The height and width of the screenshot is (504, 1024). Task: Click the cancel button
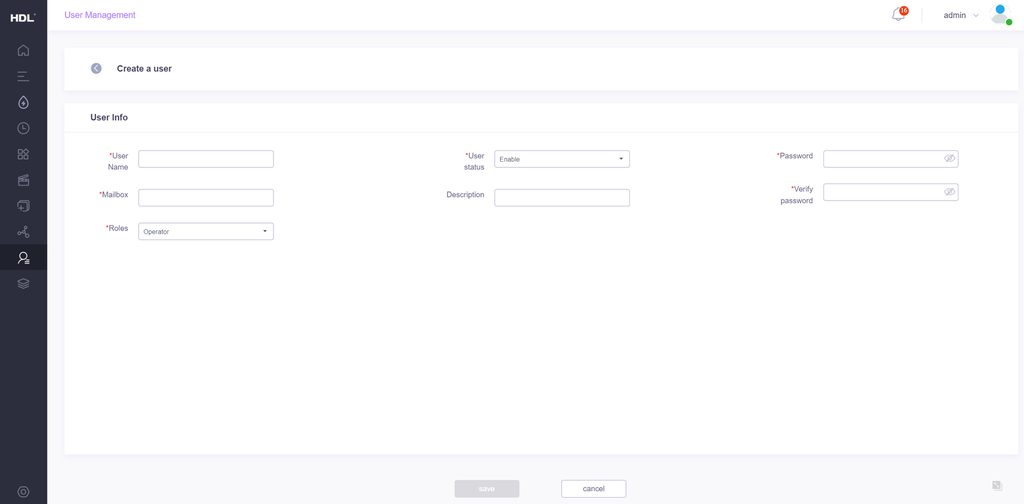tap(594, 489)
